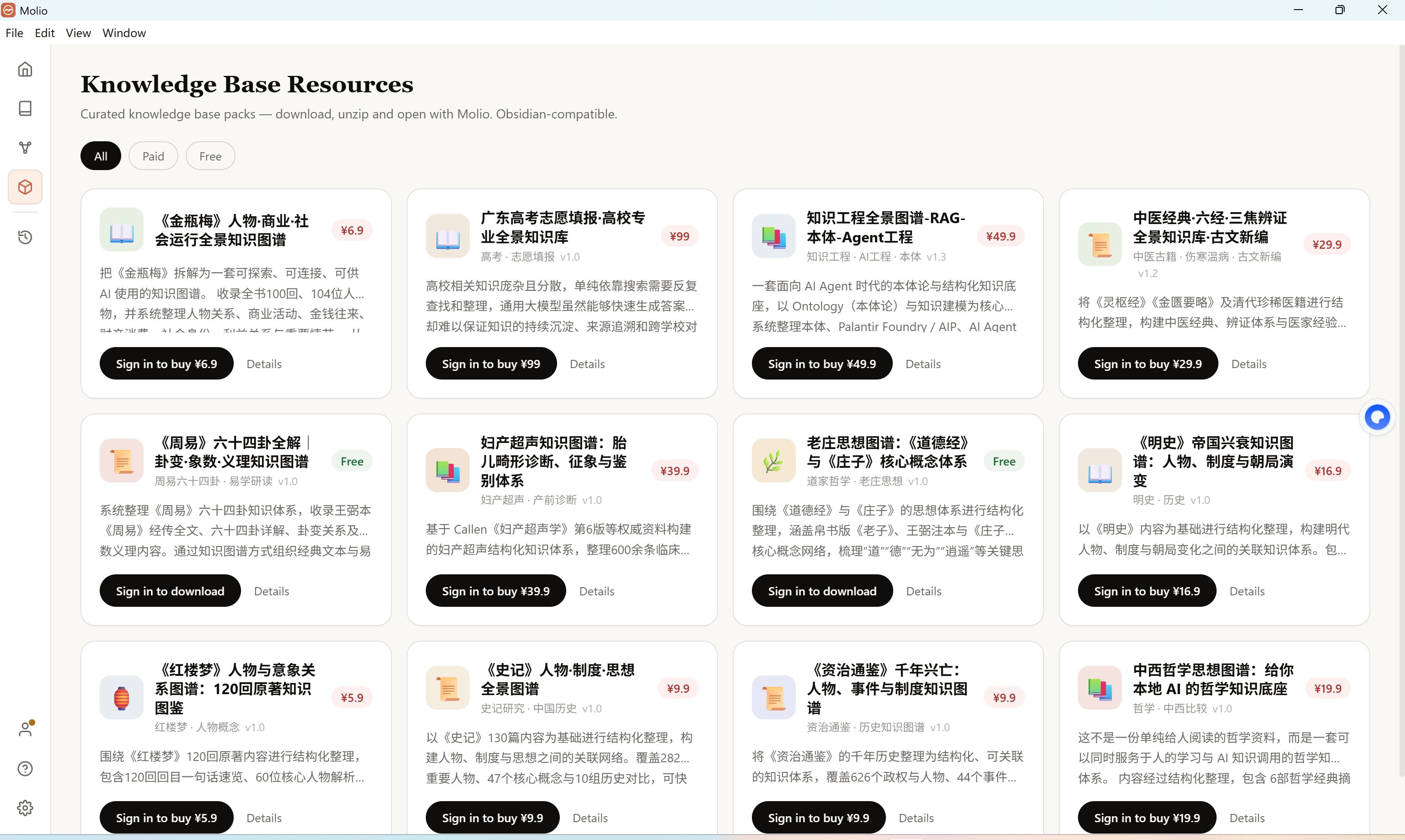1405x840 pixels.
Task: Click the lantern icon of 红楼梦 card
Action: (x=122, y=697)
